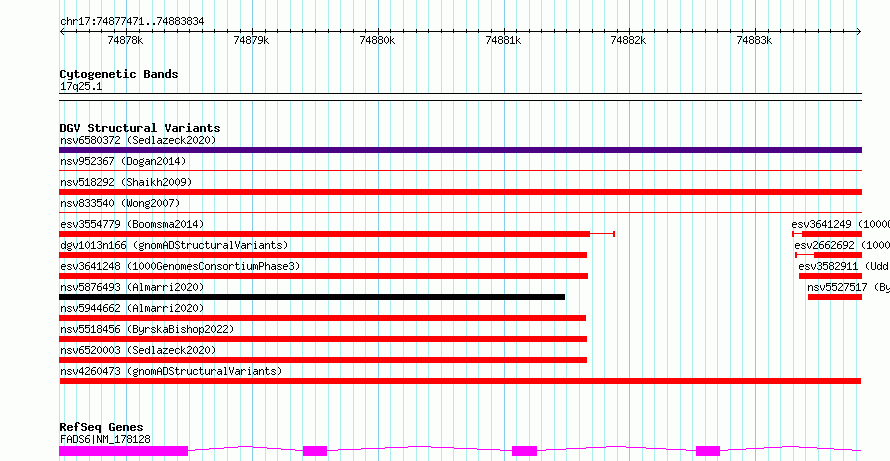Open the nsv952367 (Dogan2014) label
Image resolution: width=890 pixels, height=461 pixels.
[x=123, y=161]
